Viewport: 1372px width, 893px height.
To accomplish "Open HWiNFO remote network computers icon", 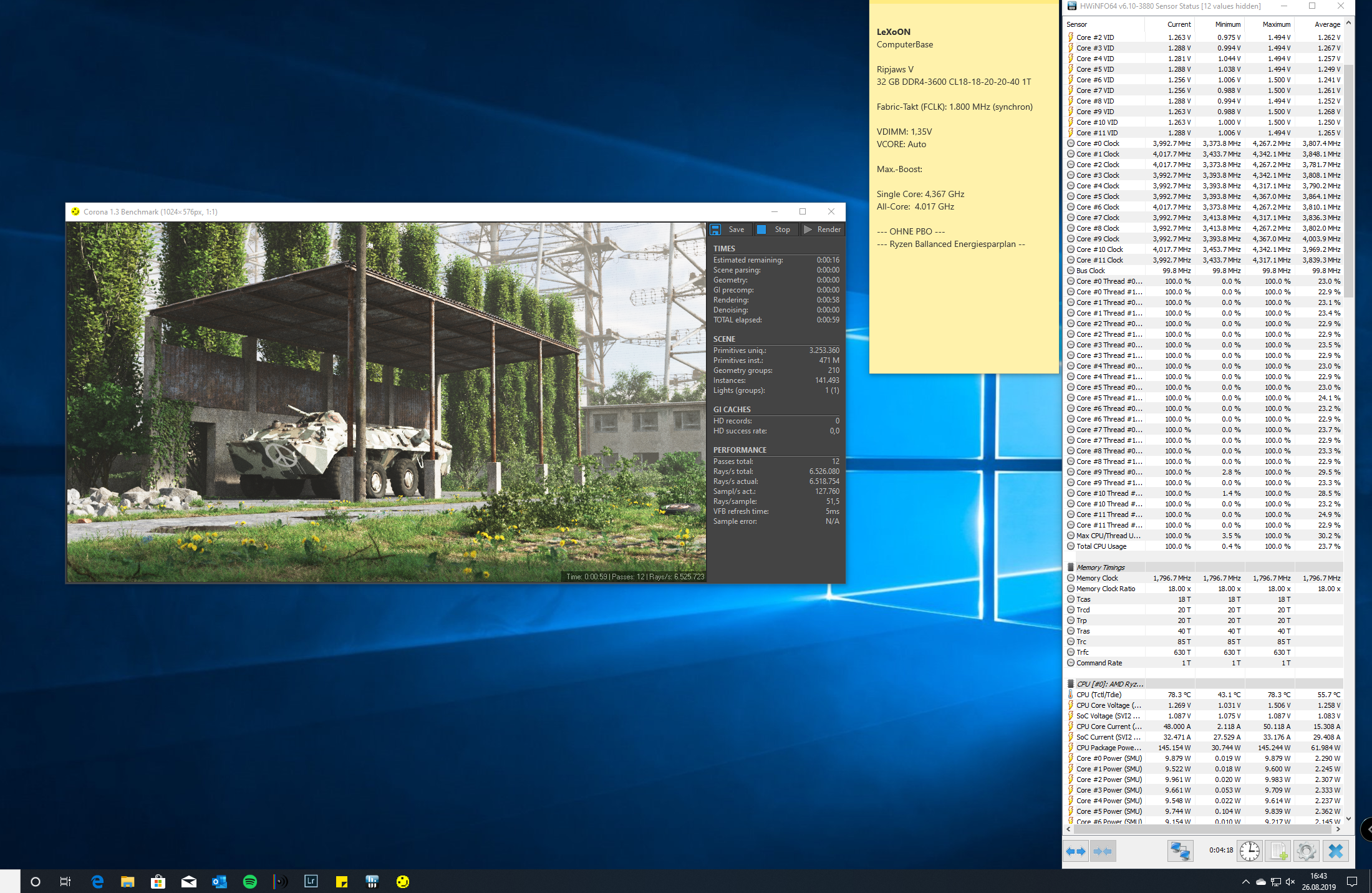I will tap(1180, 851).
